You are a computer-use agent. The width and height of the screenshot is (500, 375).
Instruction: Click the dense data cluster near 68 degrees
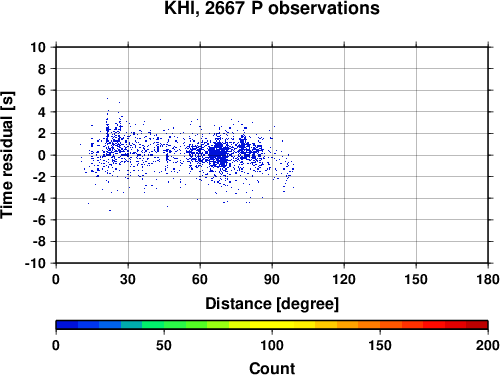coord(218,155)
